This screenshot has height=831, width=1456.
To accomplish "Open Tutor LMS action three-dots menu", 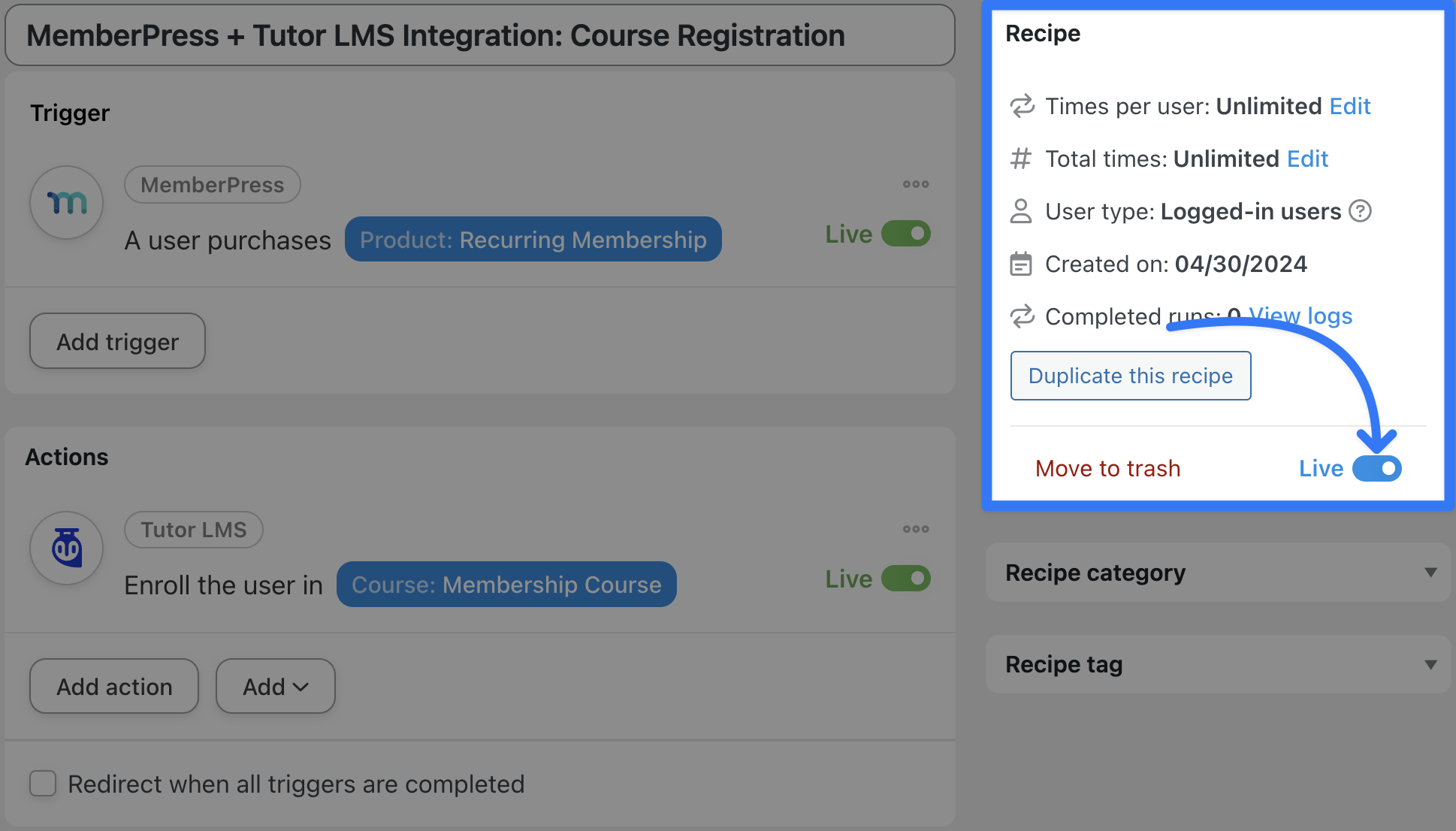I will pos(916,529).
